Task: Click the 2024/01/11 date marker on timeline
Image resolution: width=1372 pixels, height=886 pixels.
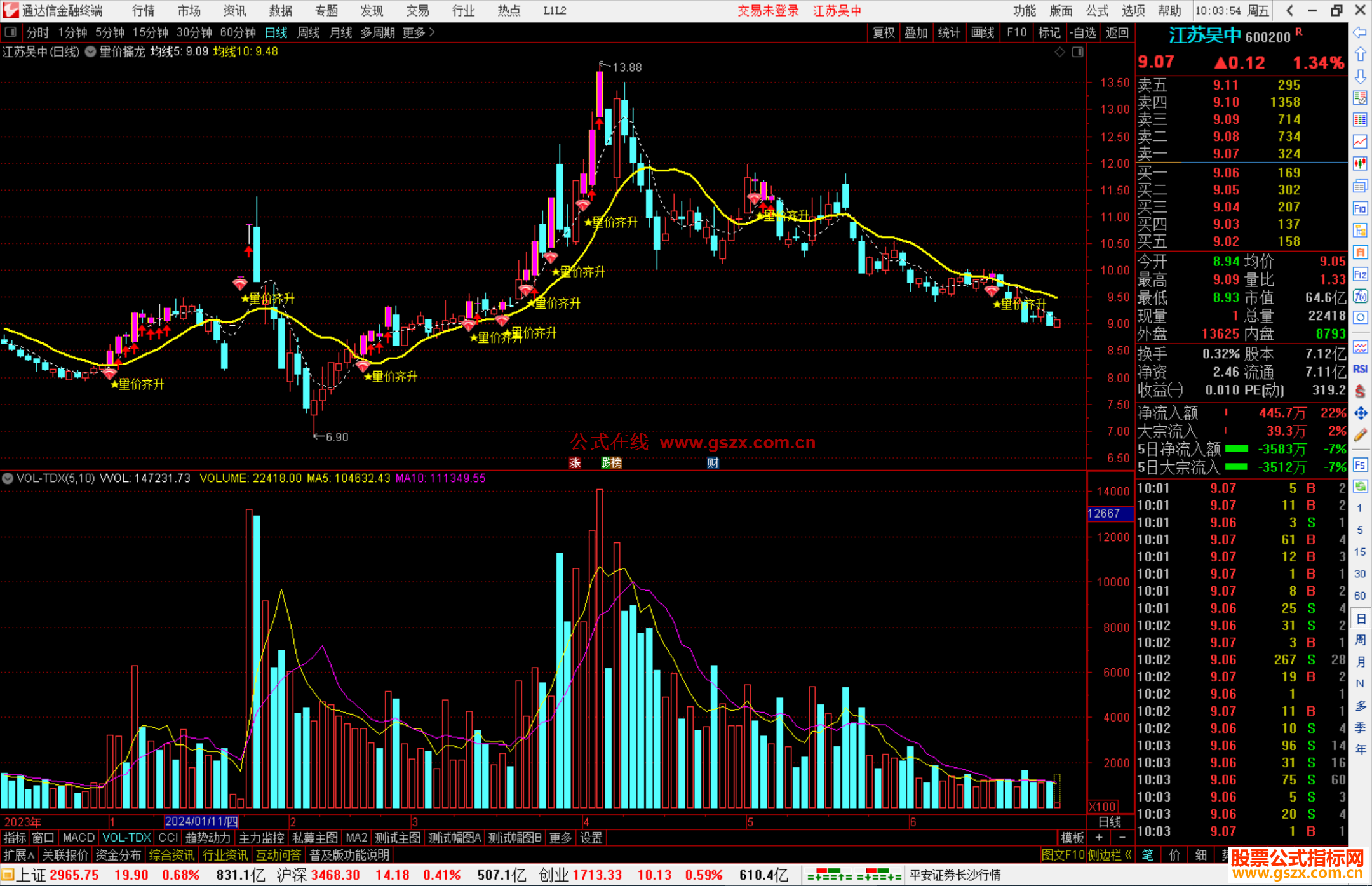Action: coord(201,822)
